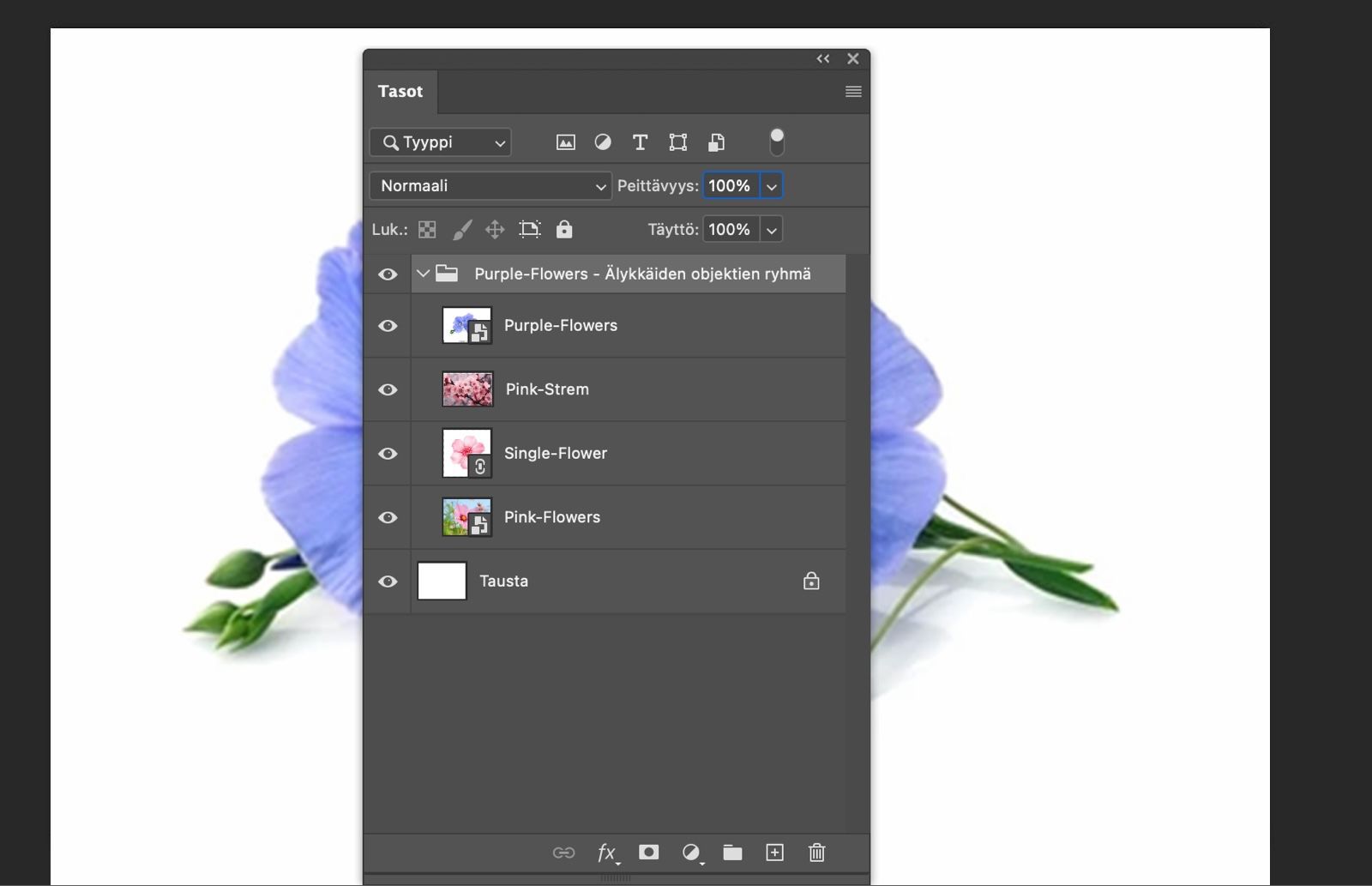Open the Täyttö fill slider arrow

[x=772, y=230]
